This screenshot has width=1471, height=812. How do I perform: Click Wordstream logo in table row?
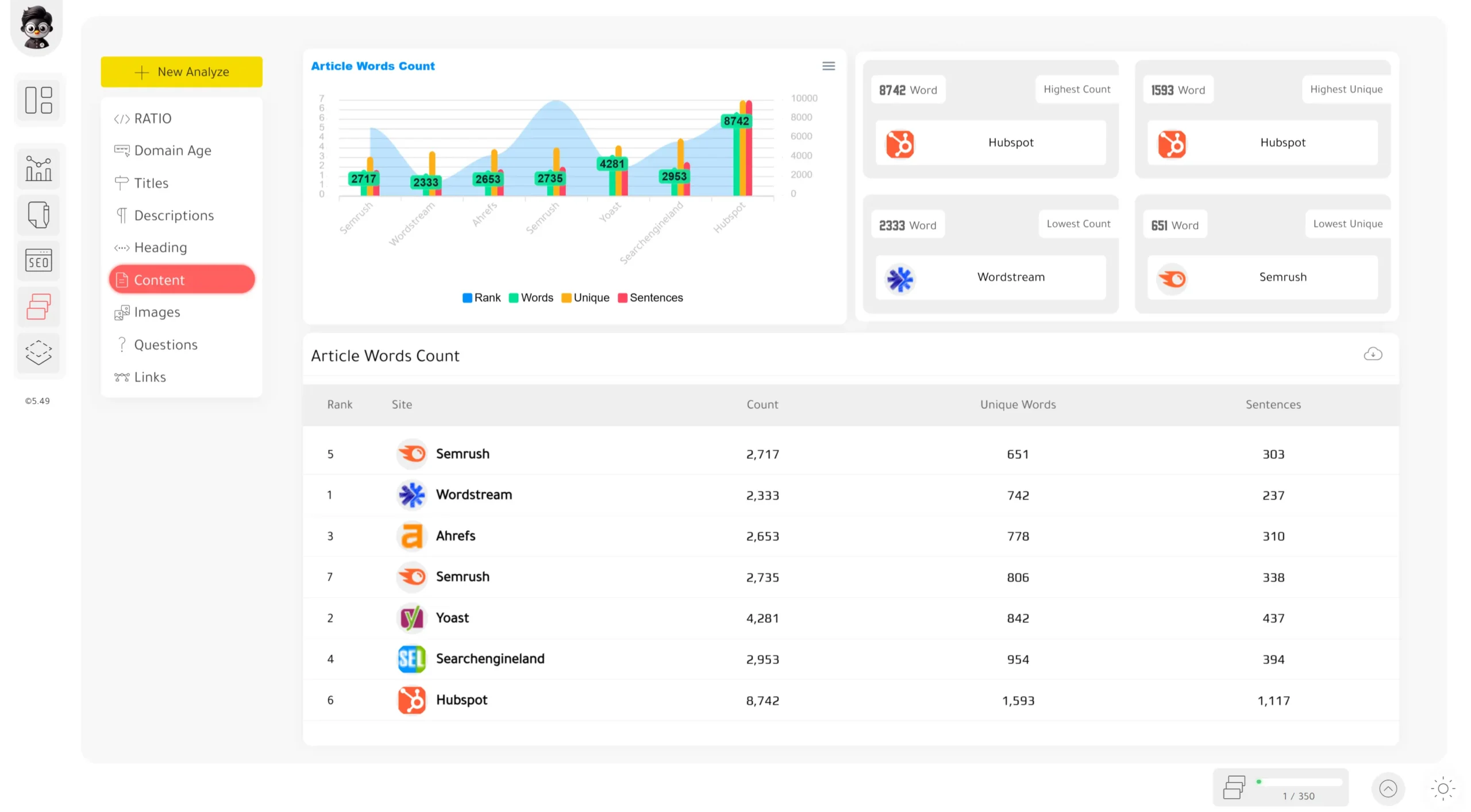click(x=412, y=494)
